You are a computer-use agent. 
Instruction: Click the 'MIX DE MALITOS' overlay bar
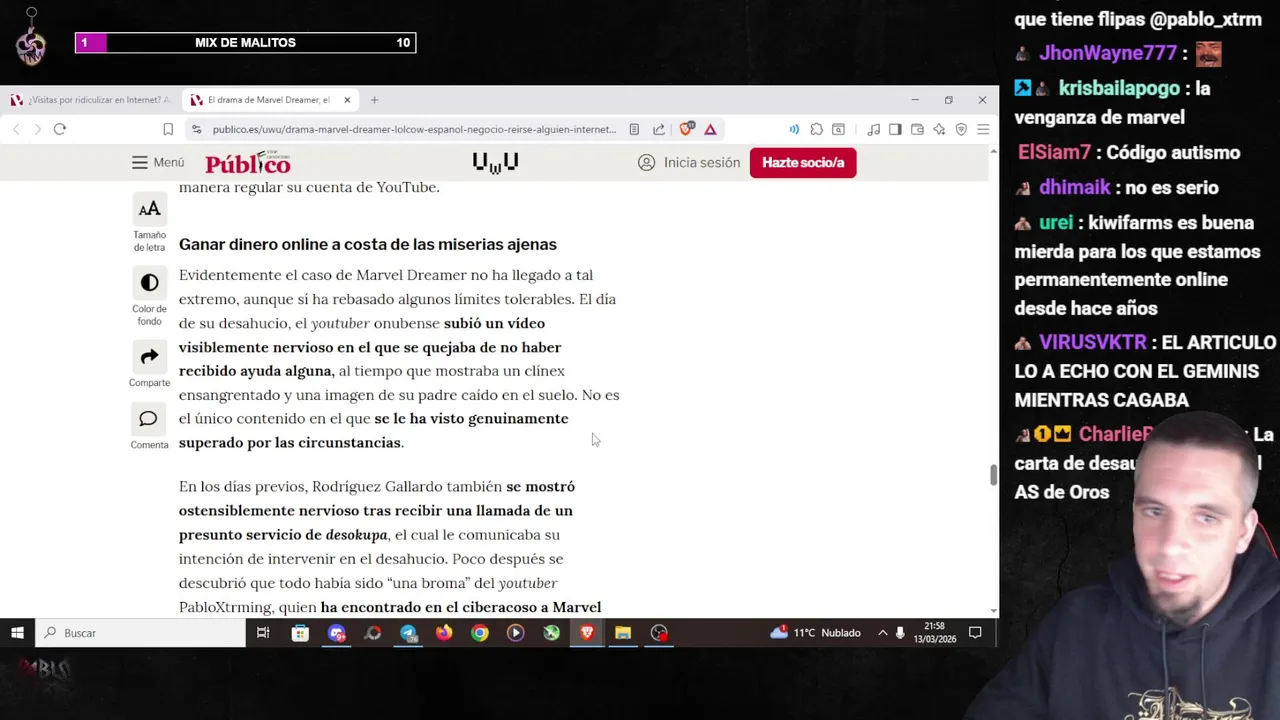(245, 42)
